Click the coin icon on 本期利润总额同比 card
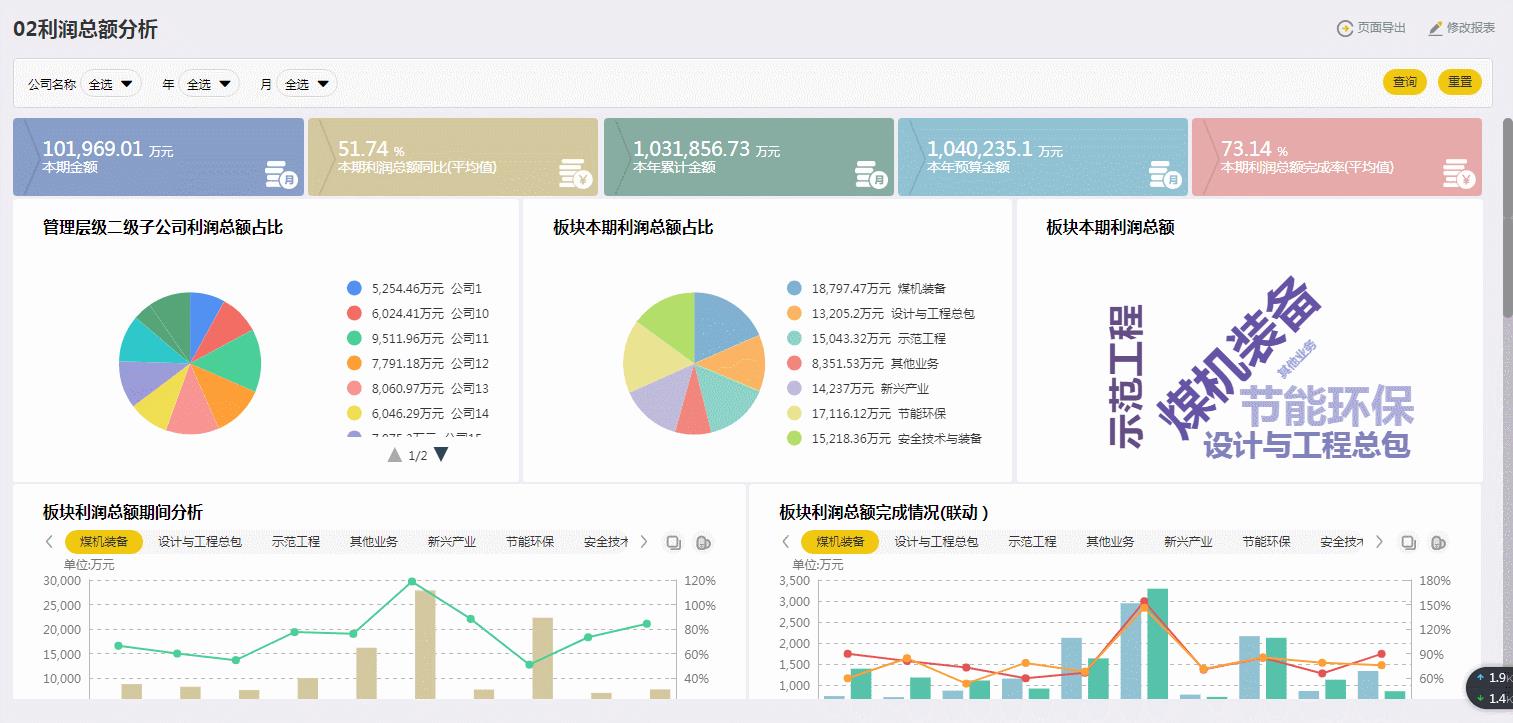The width and height of the screenshot is (1513, 723). click(x=576, y=174)
